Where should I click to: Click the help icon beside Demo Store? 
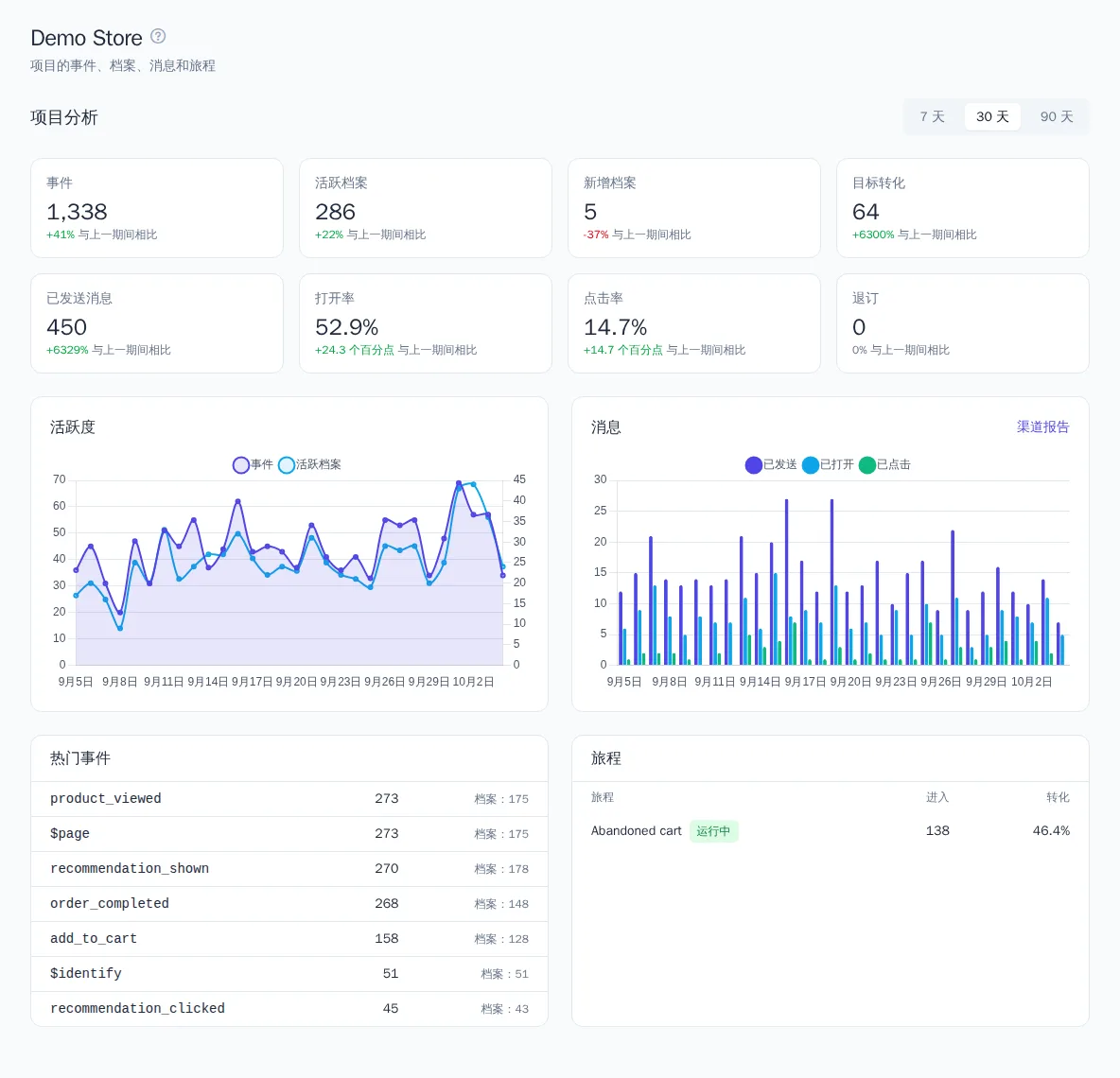158,37
